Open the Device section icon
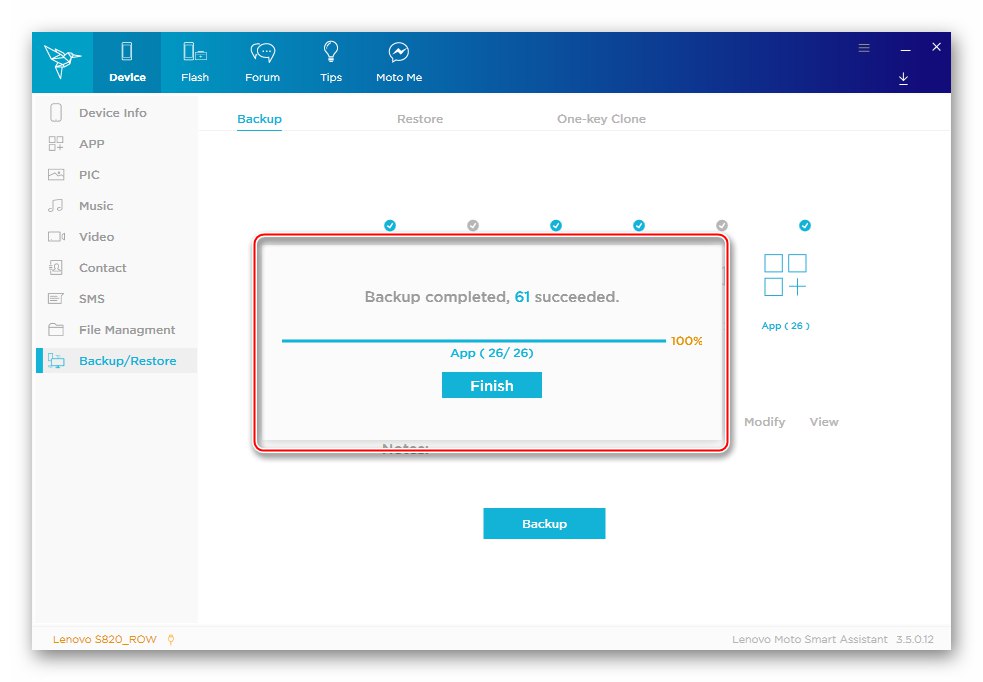This screenshot has height=682, width=983. (x=127, y=51)
